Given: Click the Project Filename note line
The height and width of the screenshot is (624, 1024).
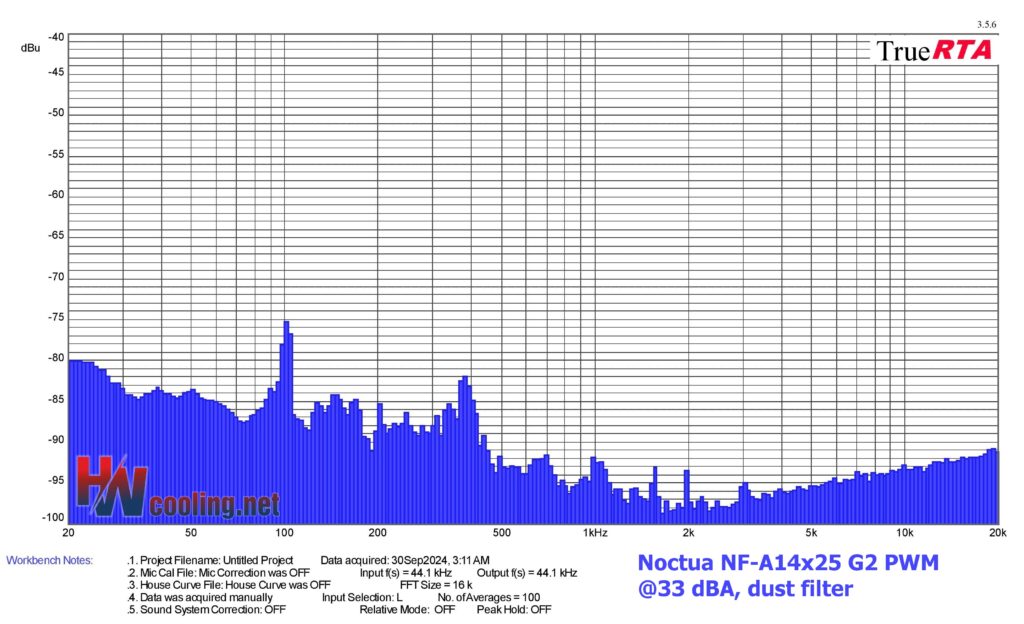Looking at the screenshot, I should click(211, 560).
